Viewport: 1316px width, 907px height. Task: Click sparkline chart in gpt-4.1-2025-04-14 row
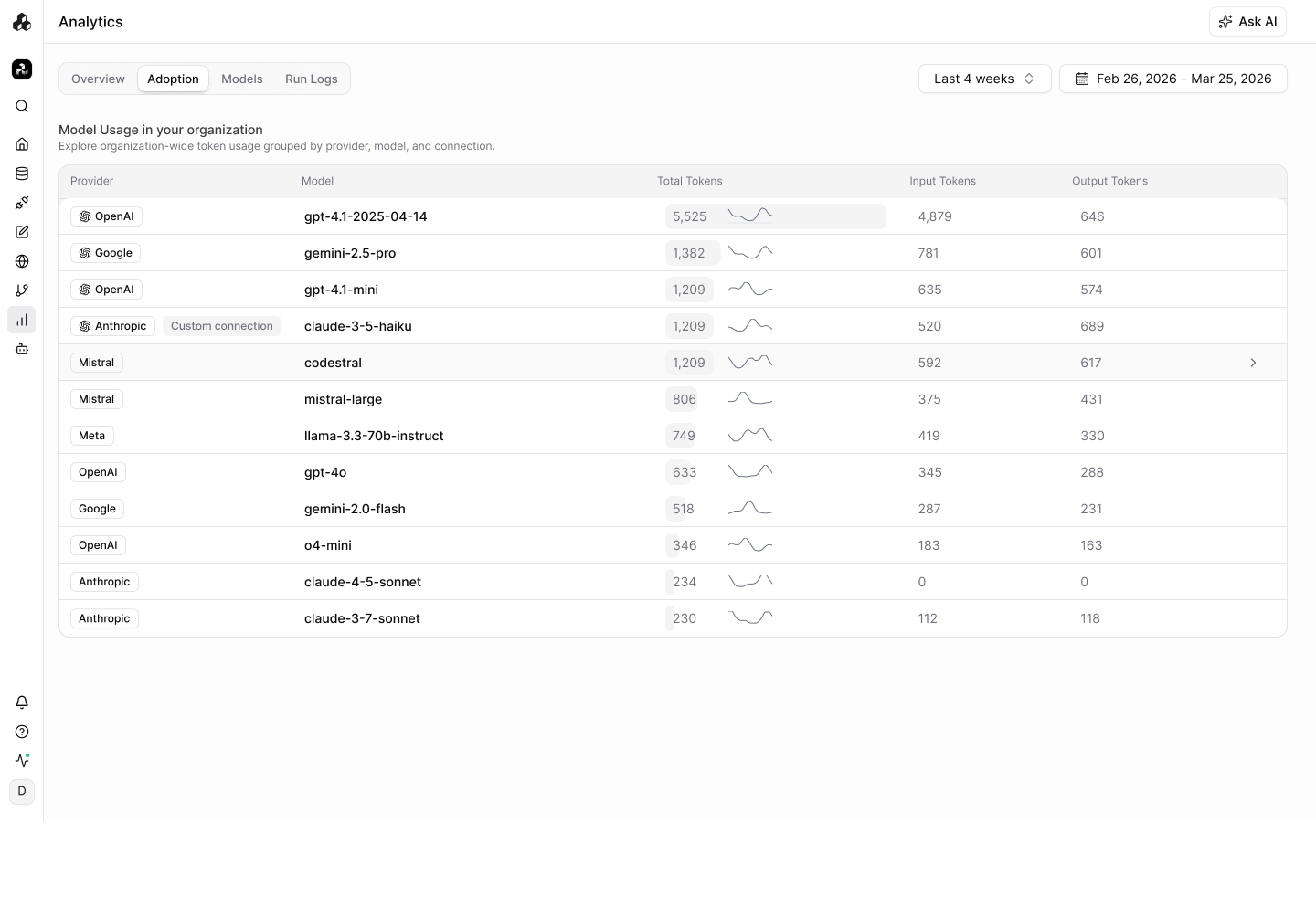750,216
